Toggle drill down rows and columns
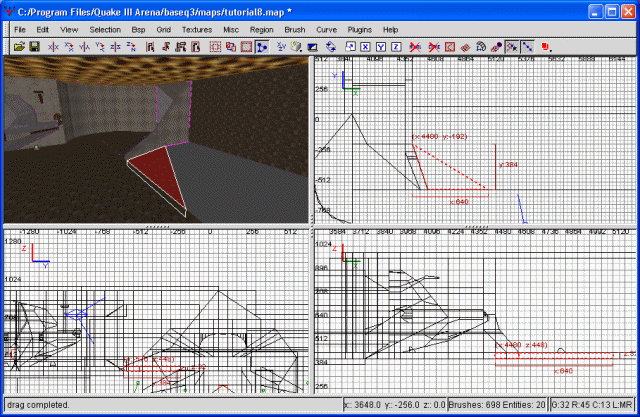The image size is (640, 417). 527,47
